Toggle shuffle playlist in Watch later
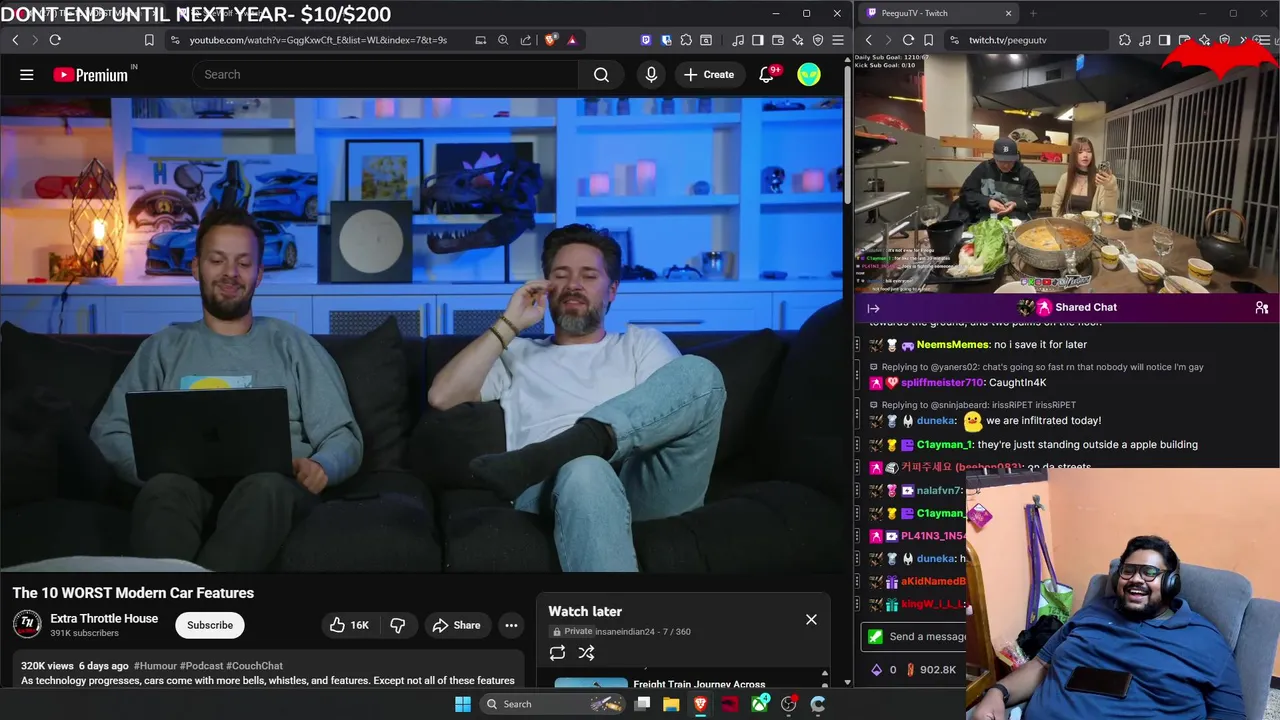Image resolution: width=1280 pixels, height=720 pixels. [x=587, y=653]
